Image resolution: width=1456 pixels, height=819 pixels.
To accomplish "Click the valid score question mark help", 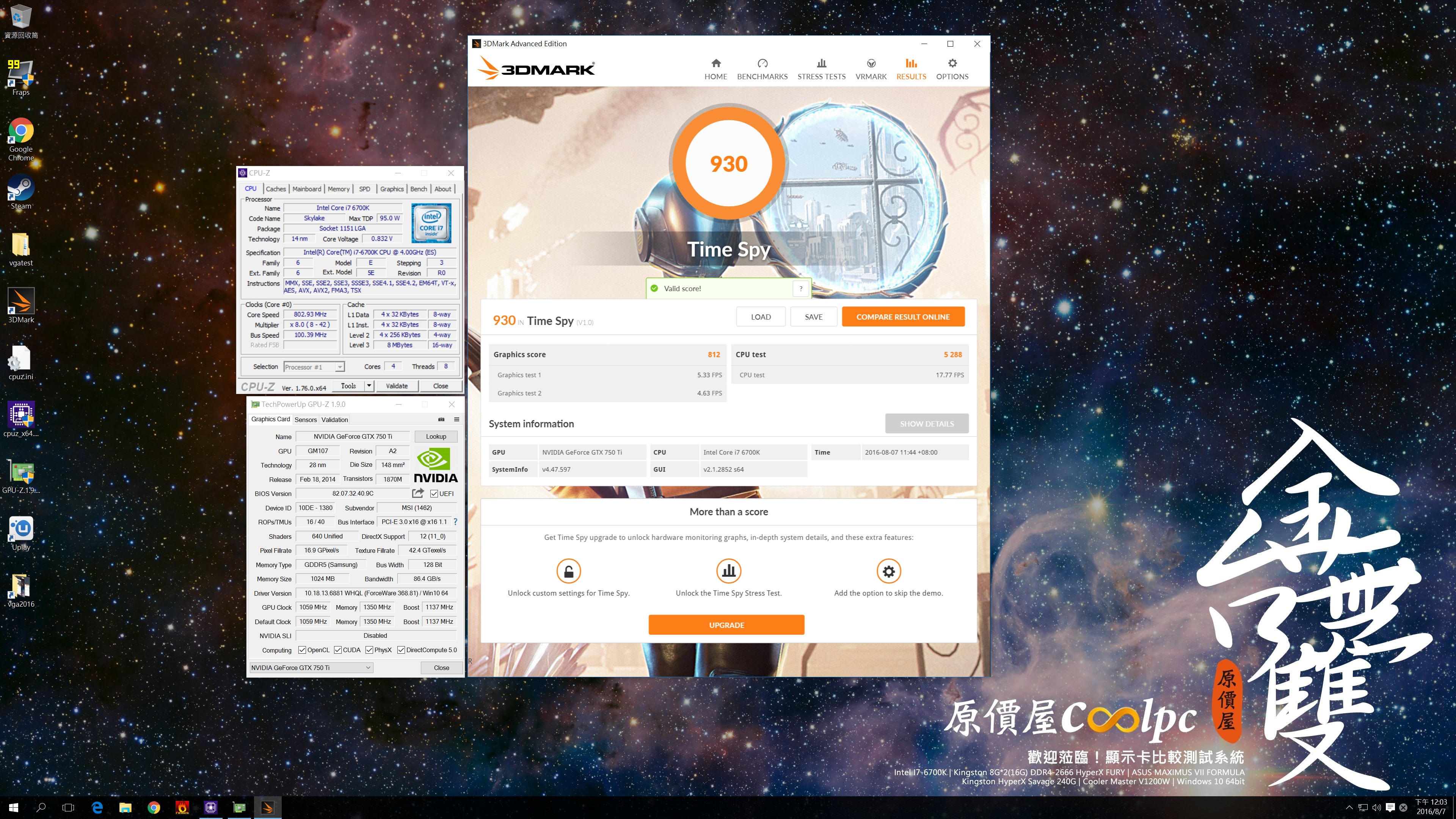I will pos(800,288).
